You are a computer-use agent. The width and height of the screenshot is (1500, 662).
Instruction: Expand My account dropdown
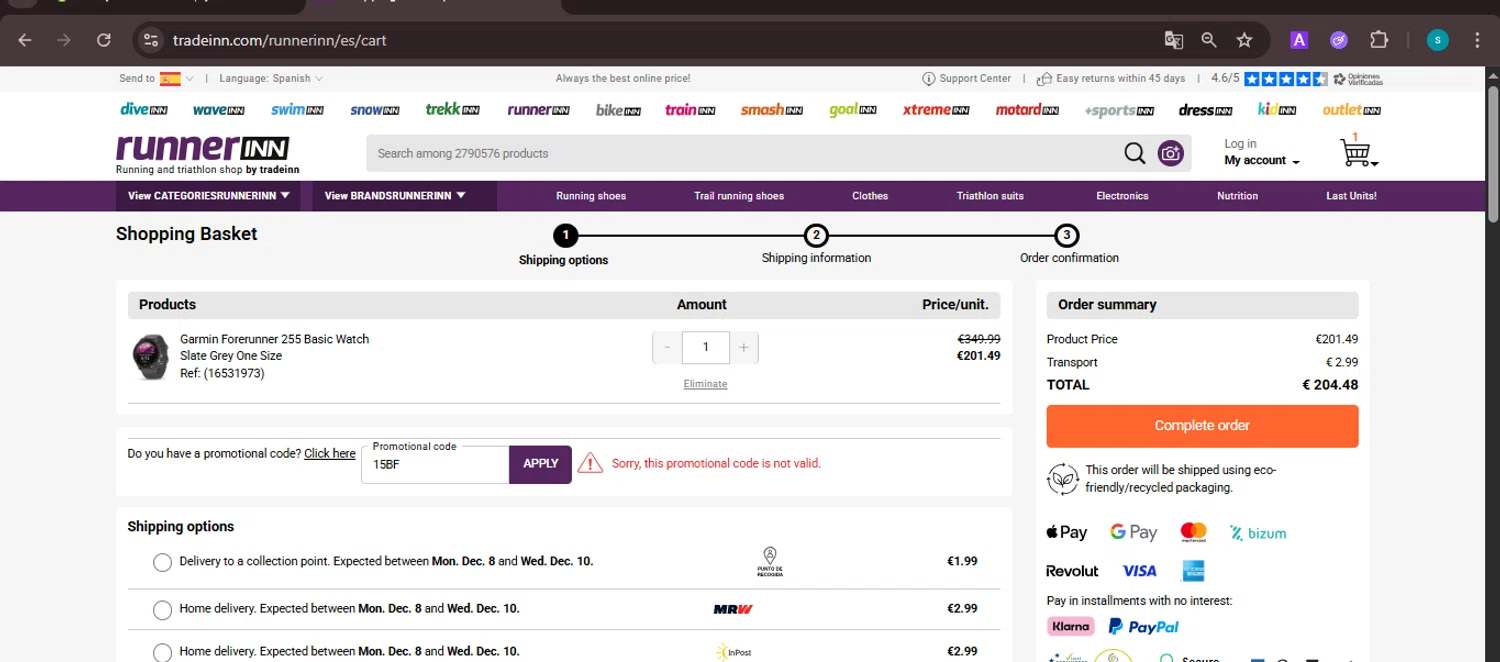pos(1262,161)
